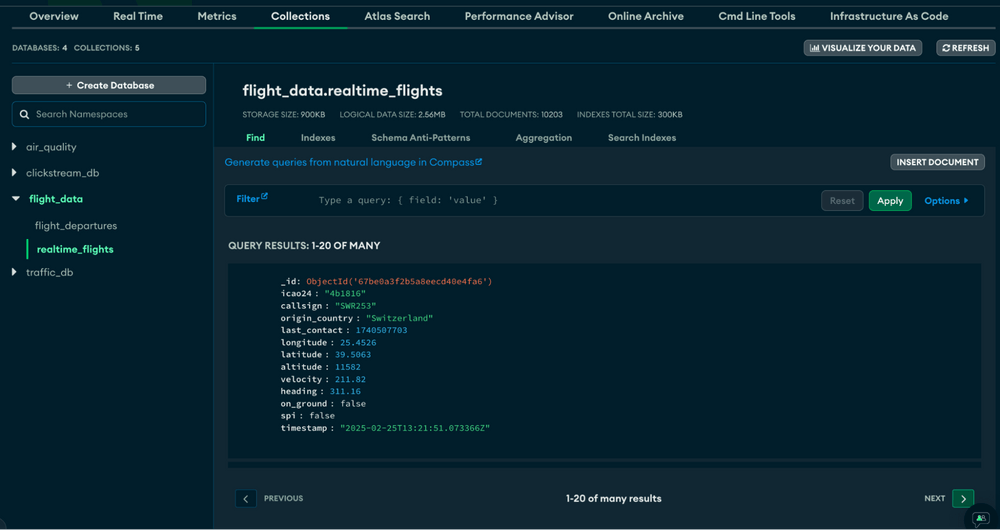1000x530 pixels.
Task: Click the icao24 value "4b1816"
Action: 345,294
